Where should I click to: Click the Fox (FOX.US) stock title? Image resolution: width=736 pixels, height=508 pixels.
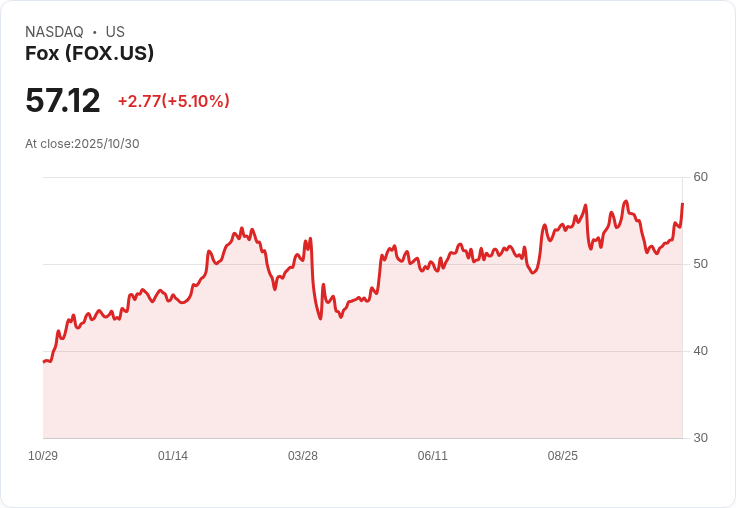[89, 53]
